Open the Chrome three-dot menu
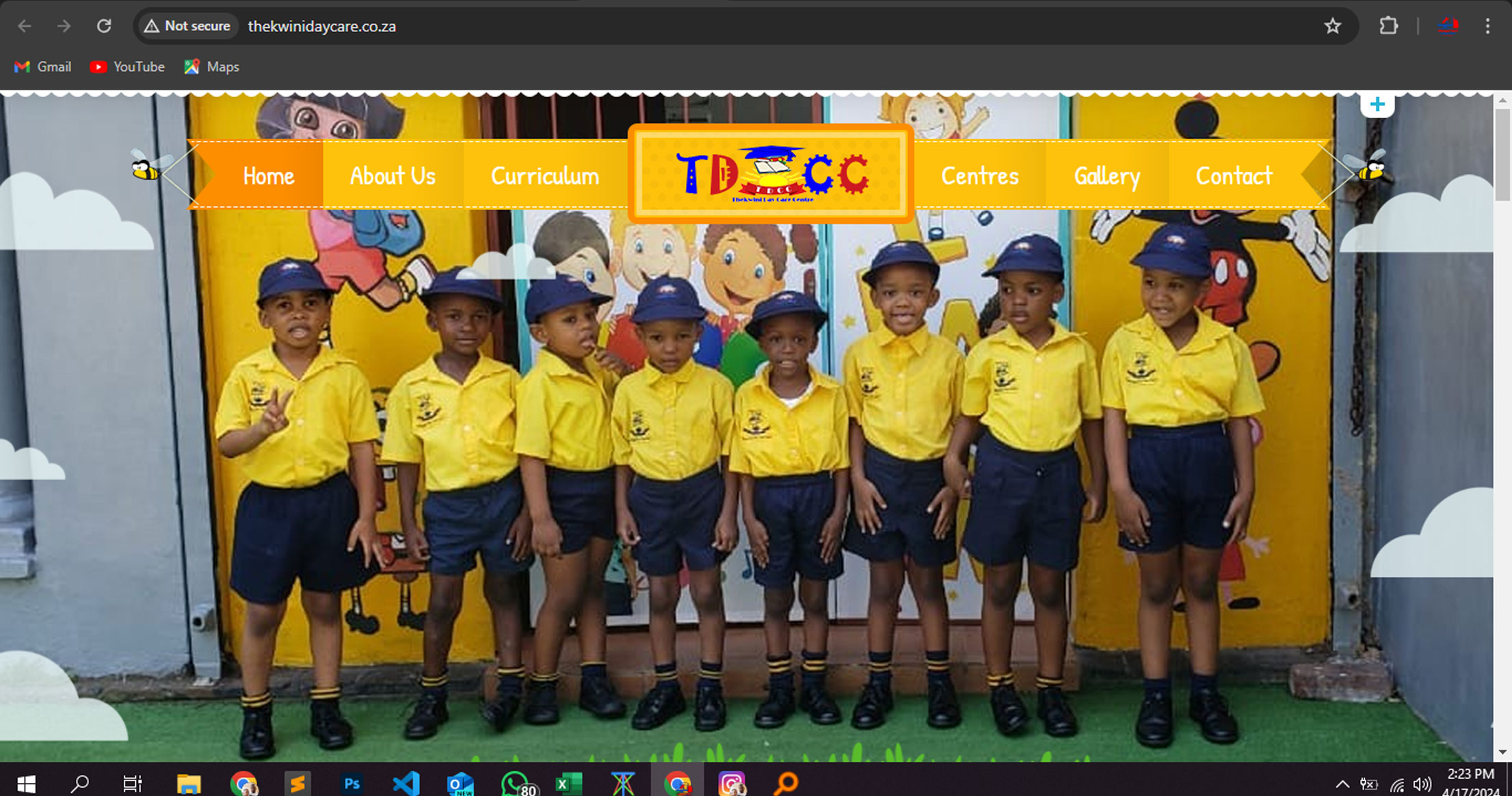Image resolution: width=1512 pixels, height=796 pixels. click(x=1487, y=26)
